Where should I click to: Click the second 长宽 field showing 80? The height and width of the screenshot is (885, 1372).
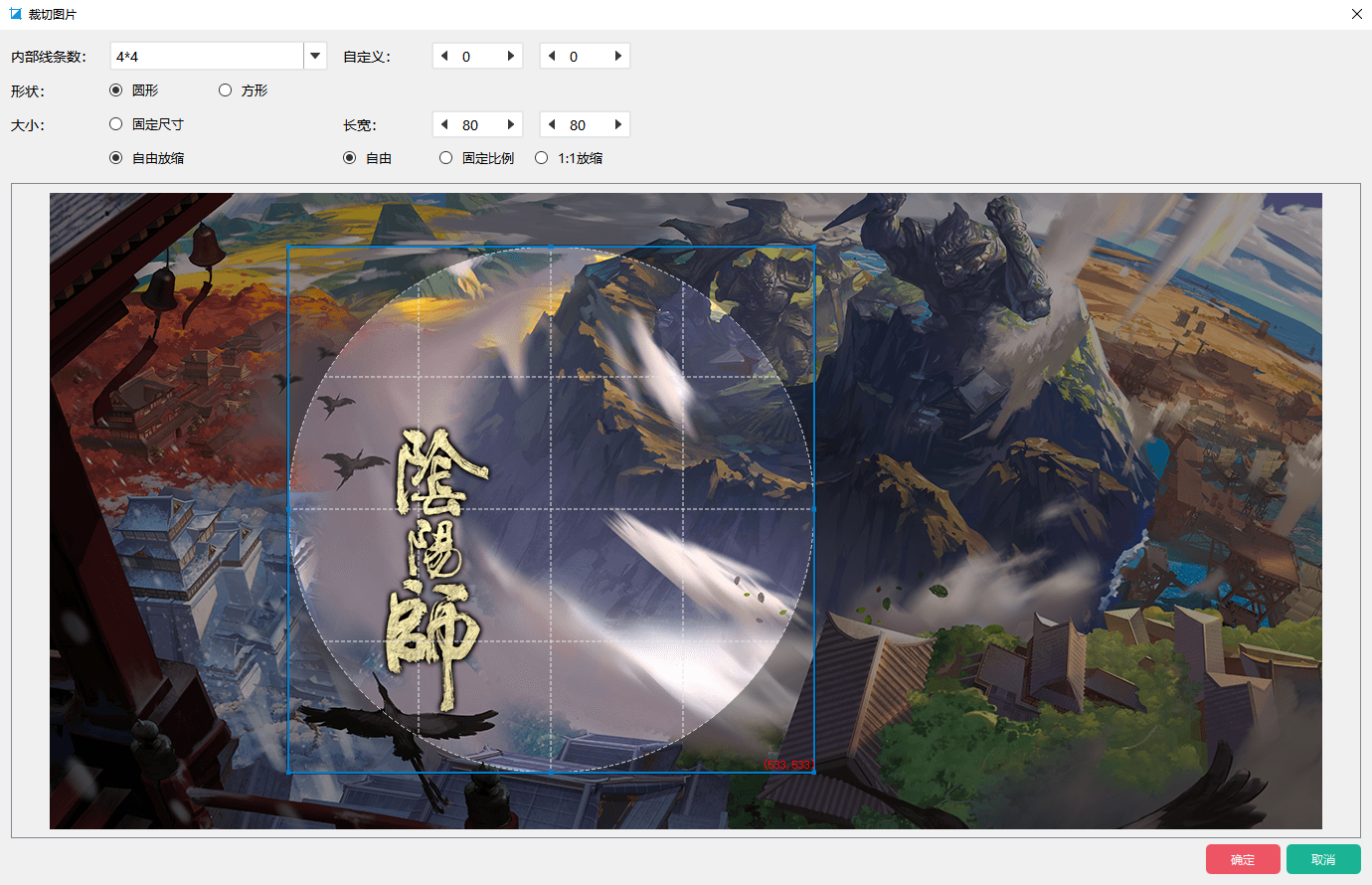tap(585, 124)
